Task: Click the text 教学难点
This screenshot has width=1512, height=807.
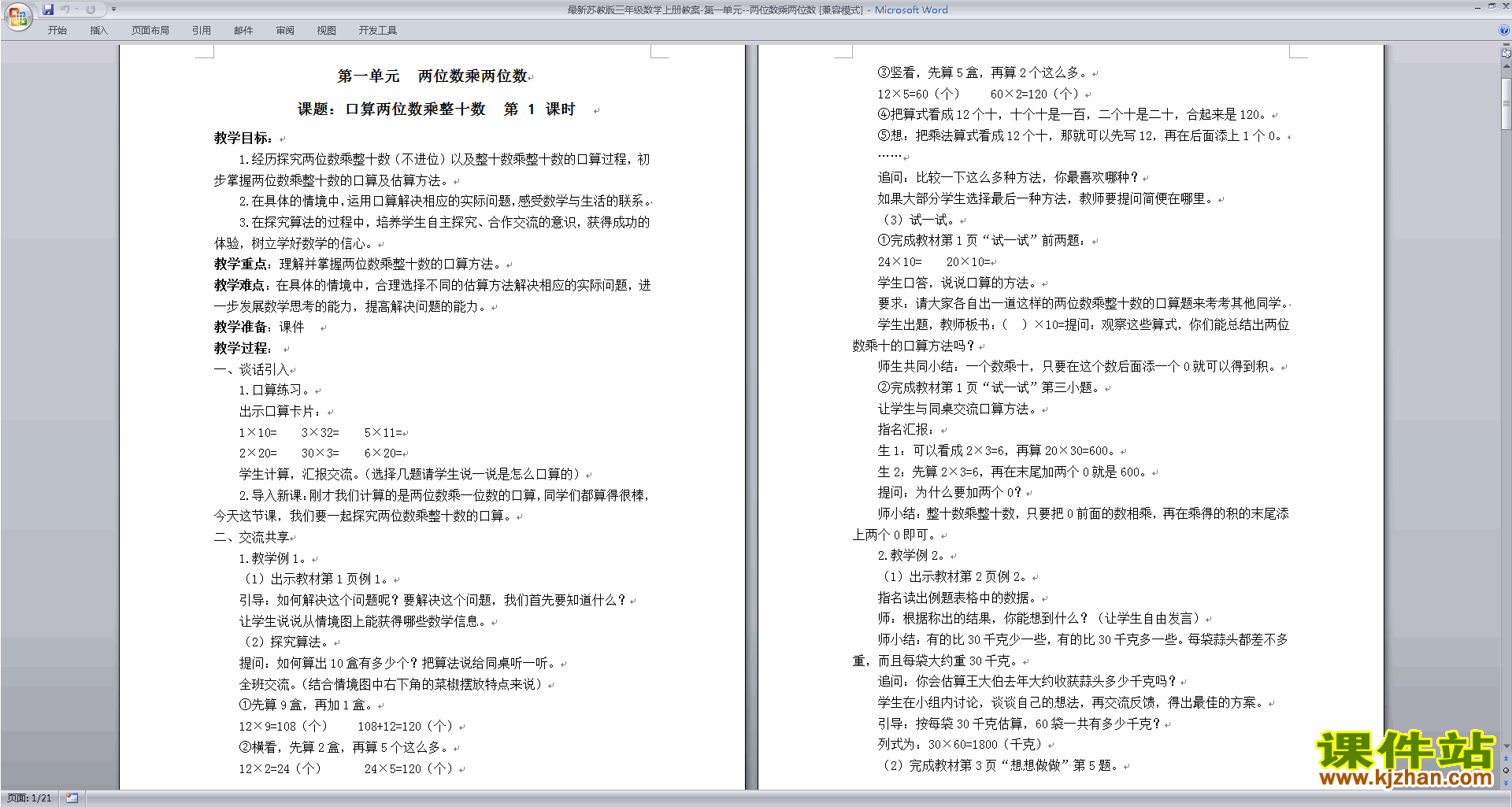Action: (x=239, y=285)
